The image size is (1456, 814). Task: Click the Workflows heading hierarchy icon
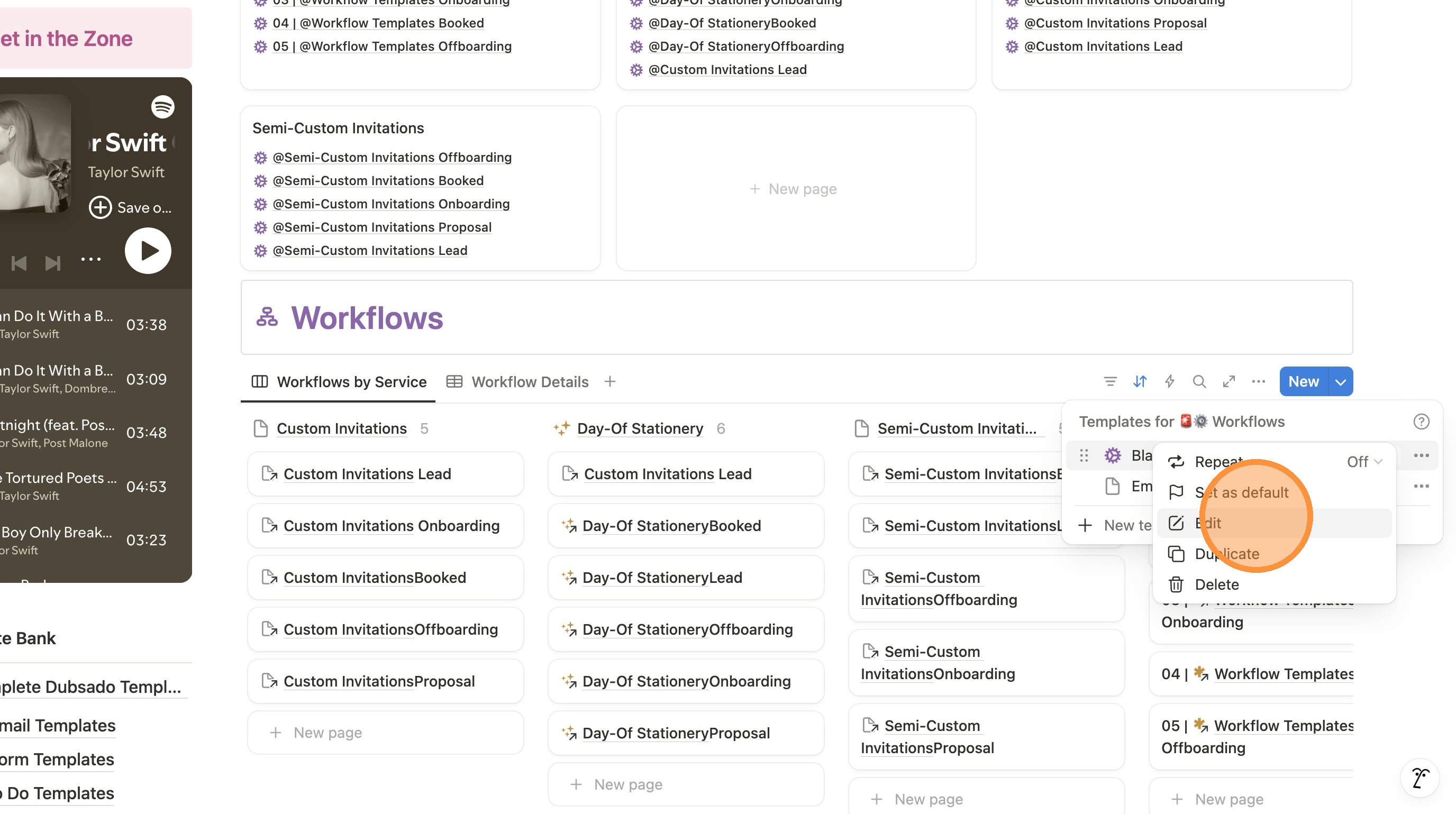267,317
